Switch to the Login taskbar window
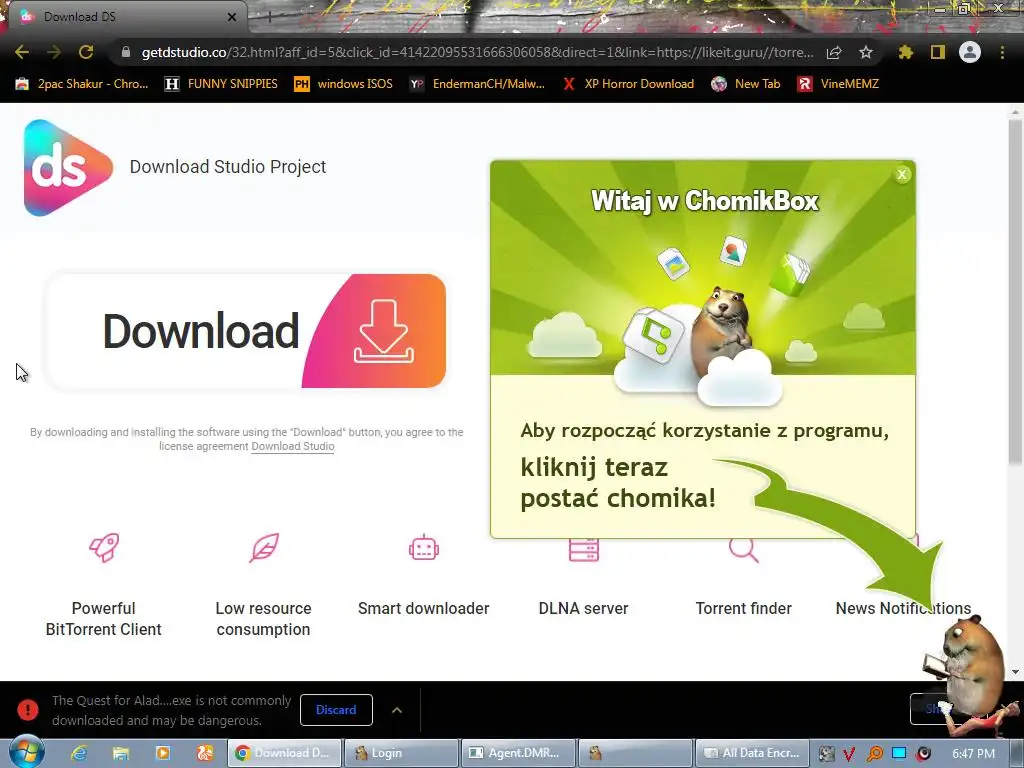This screenshot has width=1024, height=768. click(x=401, y=753)
